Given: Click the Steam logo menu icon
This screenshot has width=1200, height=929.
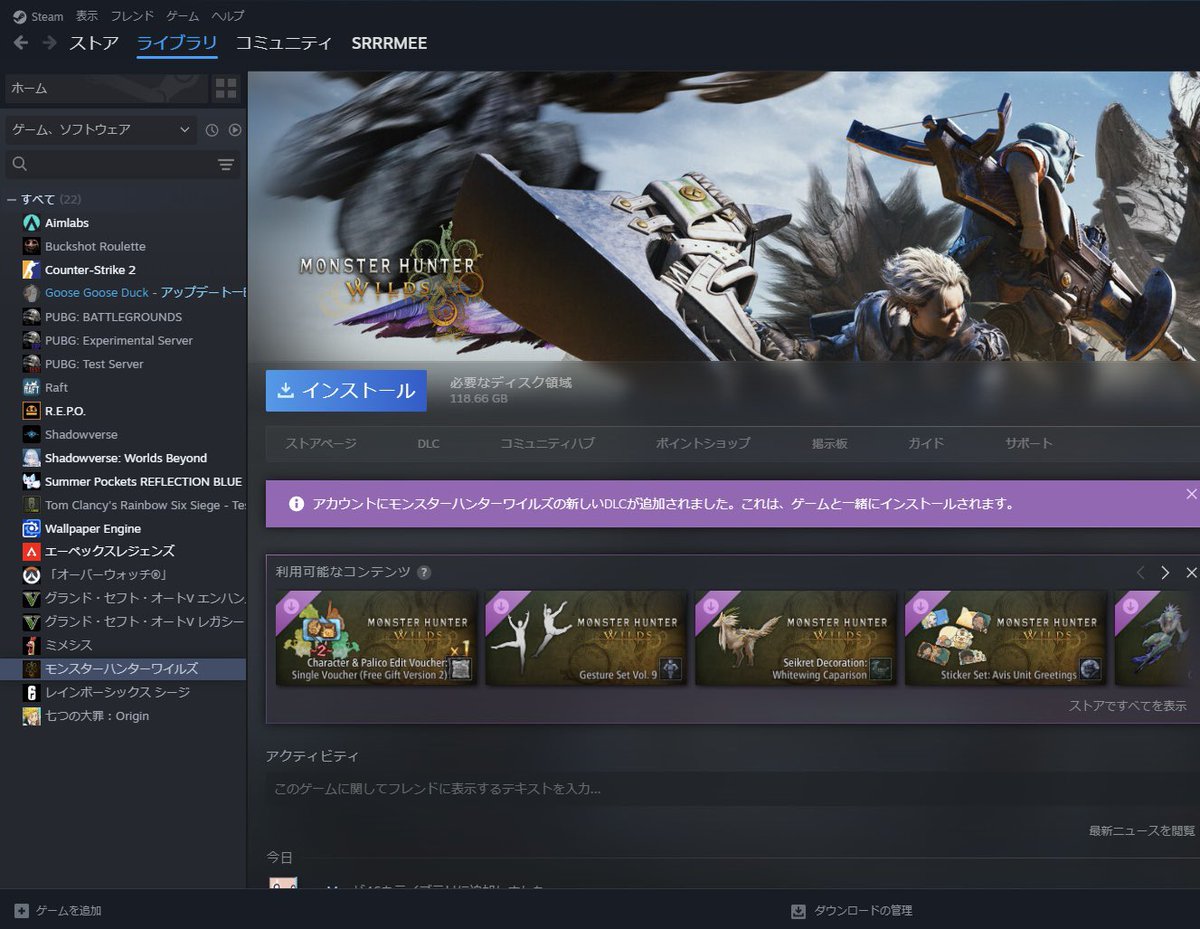Looking at the screenshot, I should coord(19,16).
